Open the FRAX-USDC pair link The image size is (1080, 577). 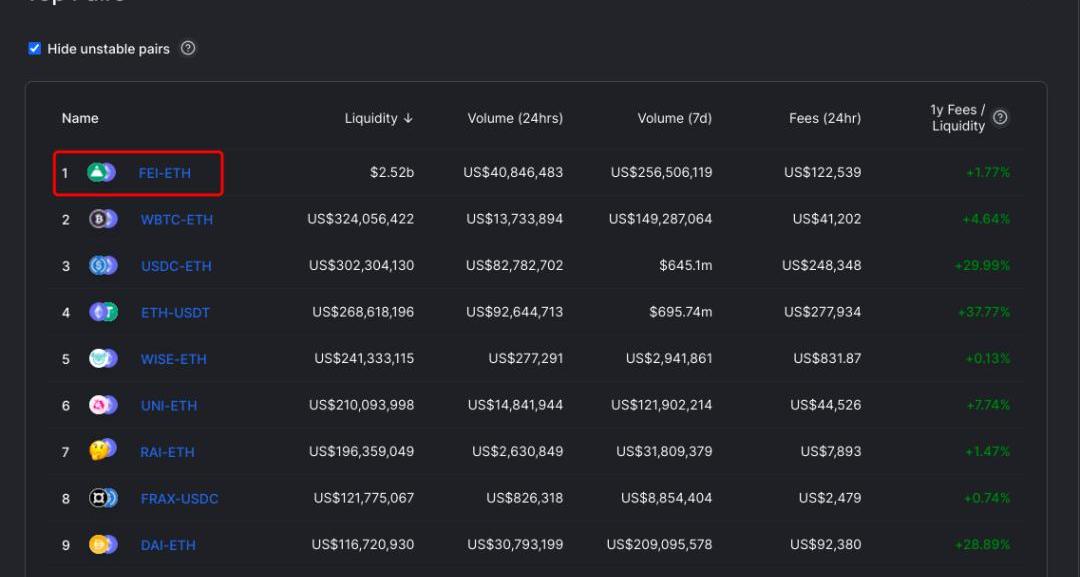[x=179, y=499]
